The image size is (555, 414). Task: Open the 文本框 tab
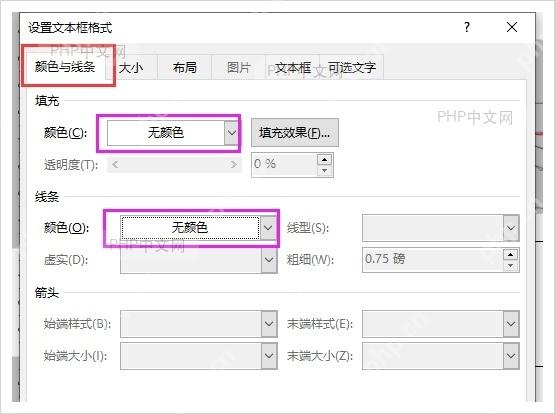coord(293,68)
